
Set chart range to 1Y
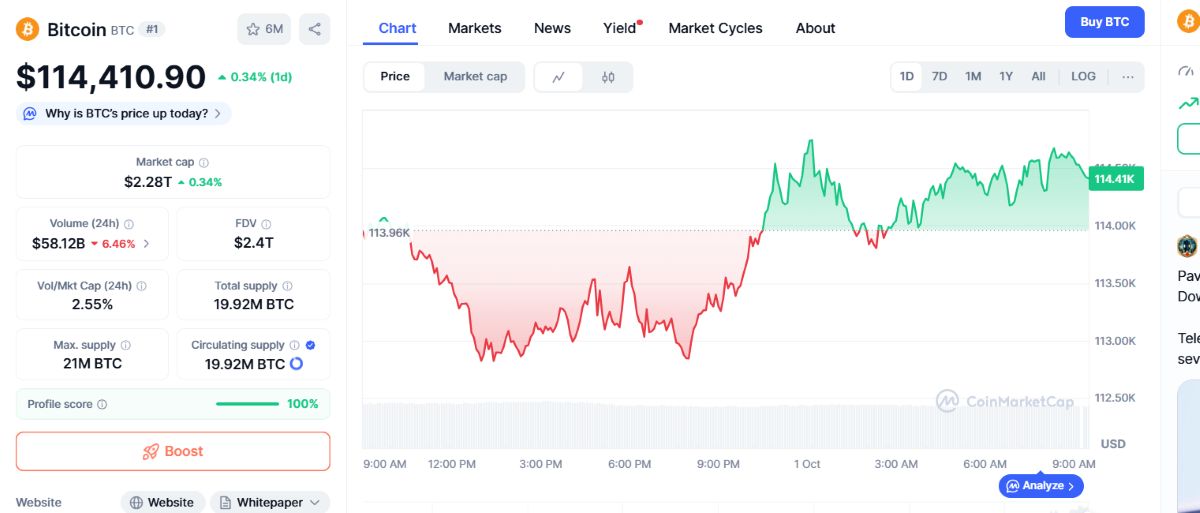pyautogui.click(x=1006, y=77)
